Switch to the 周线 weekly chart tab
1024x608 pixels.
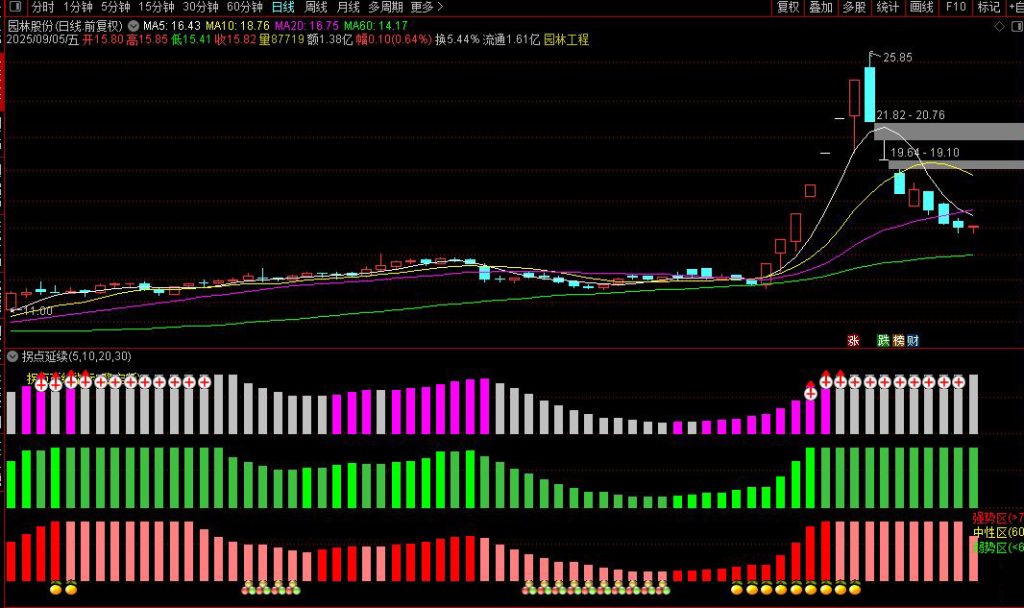point(316,7)
